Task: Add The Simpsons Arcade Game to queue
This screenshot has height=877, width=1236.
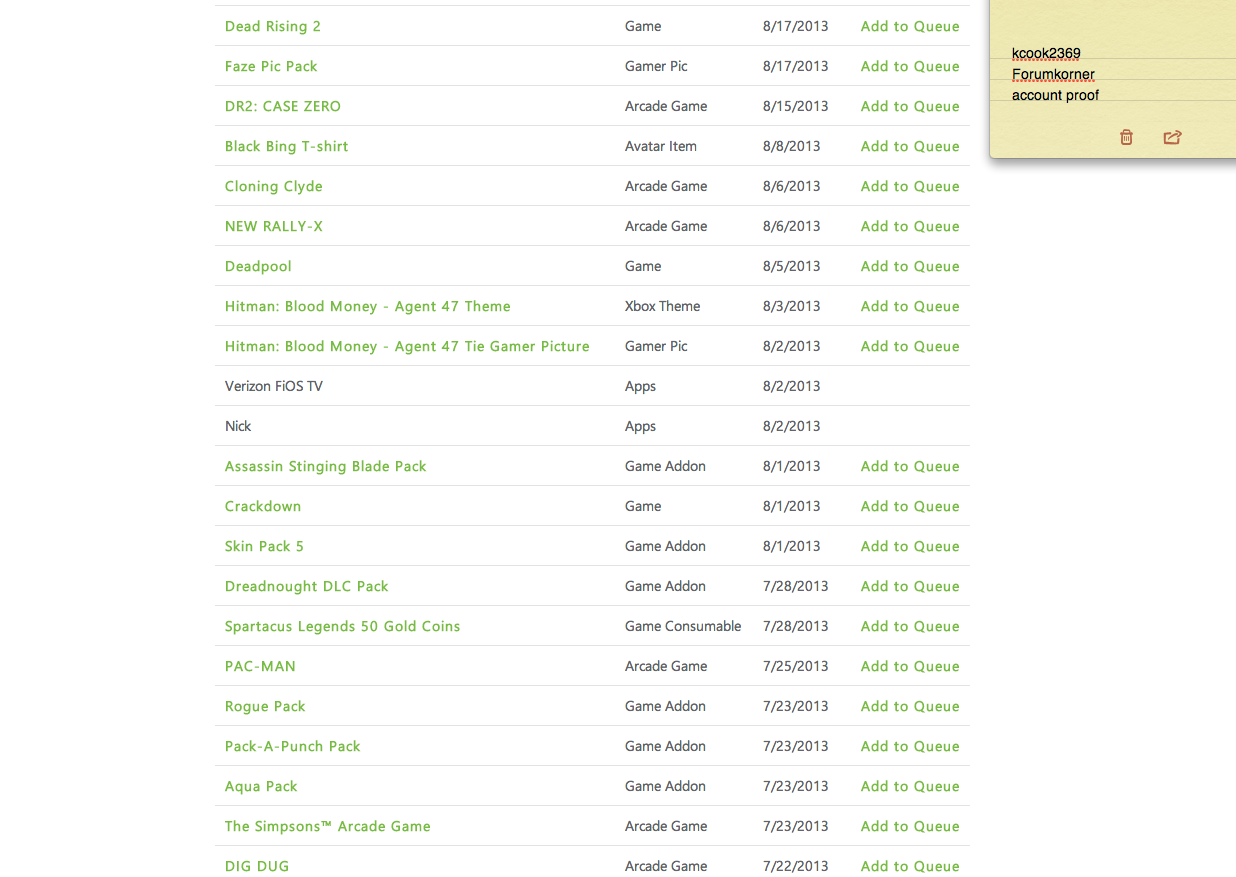Action: tap(910, 826)
